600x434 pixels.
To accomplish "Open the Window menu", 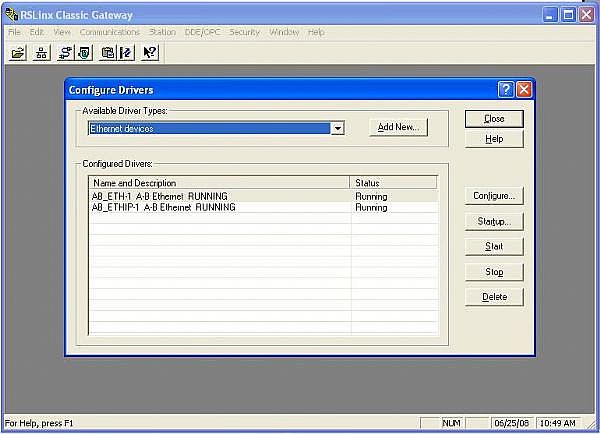I will tap(284, 32).
